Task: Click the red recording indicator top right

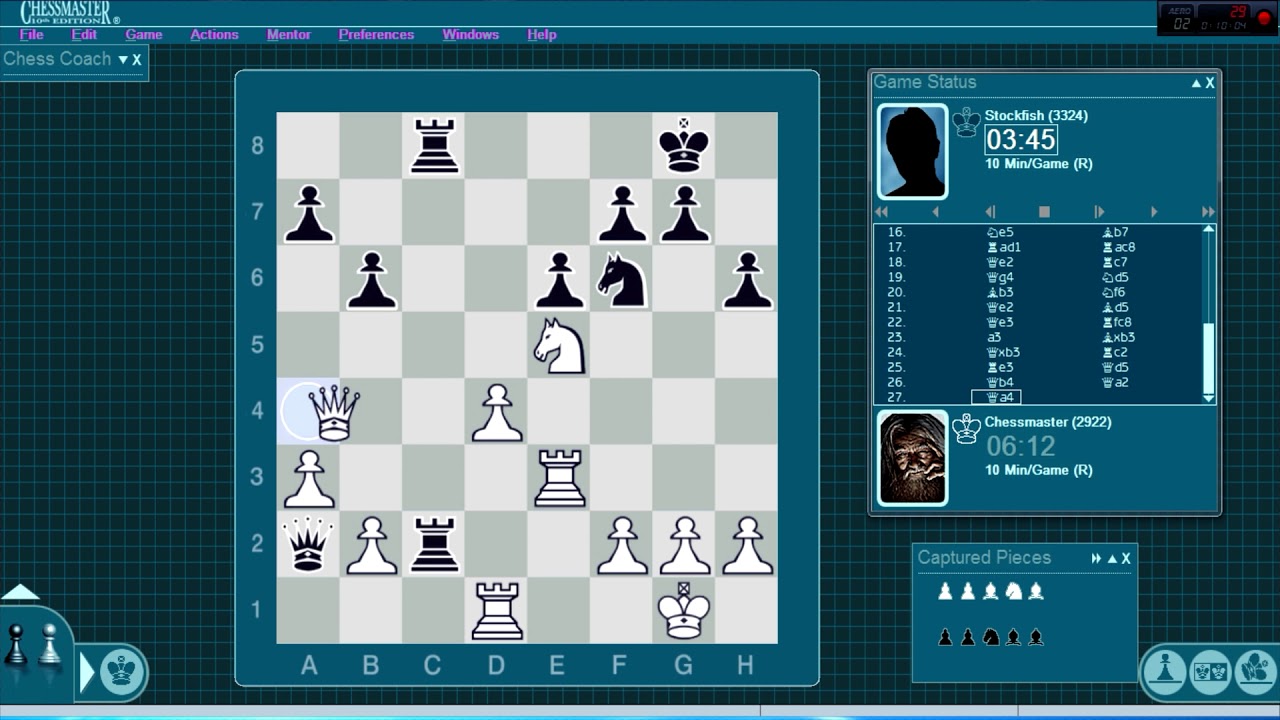Action: [1263, 20]
